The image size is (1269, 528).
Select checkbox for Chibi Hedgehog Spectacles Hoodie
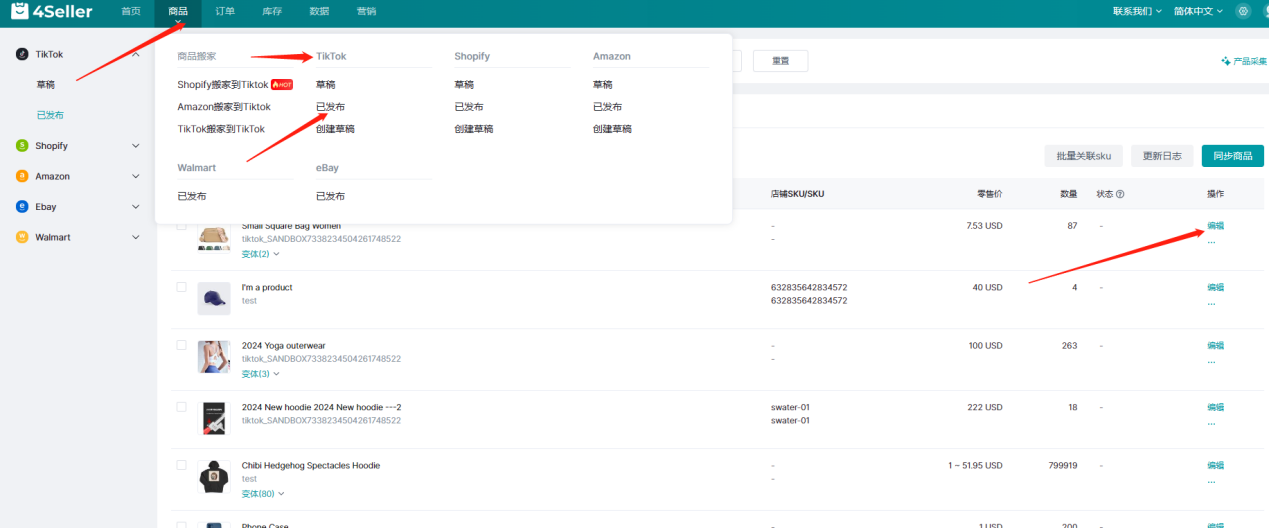click(x=182, y=465)
